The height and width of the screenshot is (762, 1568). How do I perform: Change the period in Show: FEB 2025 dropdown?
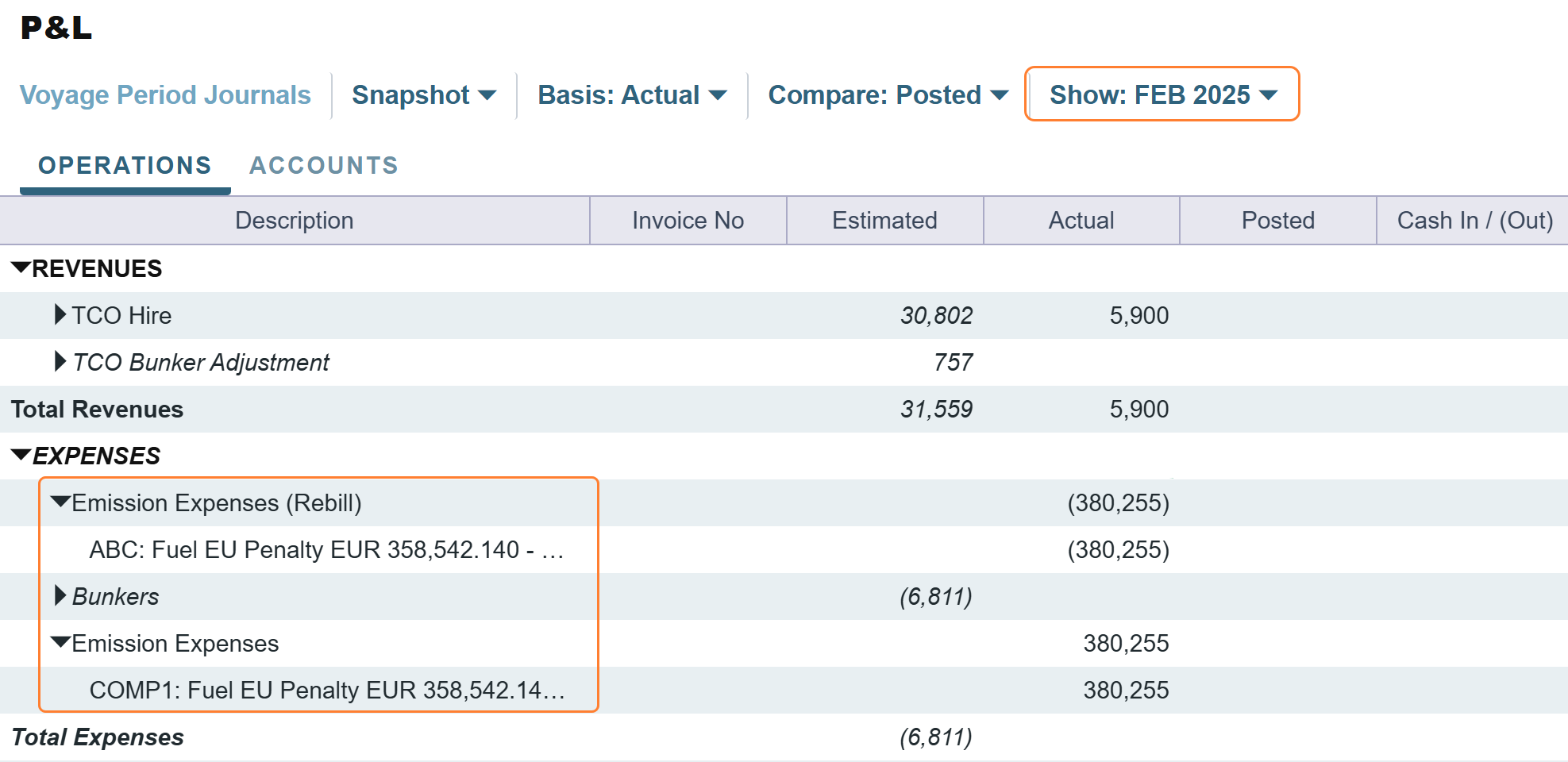pyautogui.click(x=1161, y=94)
